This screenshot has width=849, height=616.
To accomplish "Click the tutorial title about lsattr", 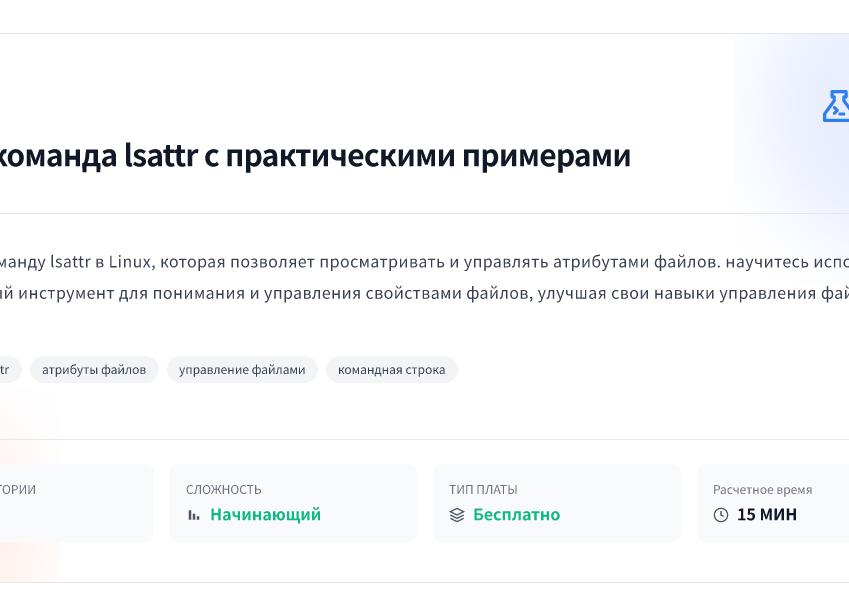I will (x=315, y=155).
